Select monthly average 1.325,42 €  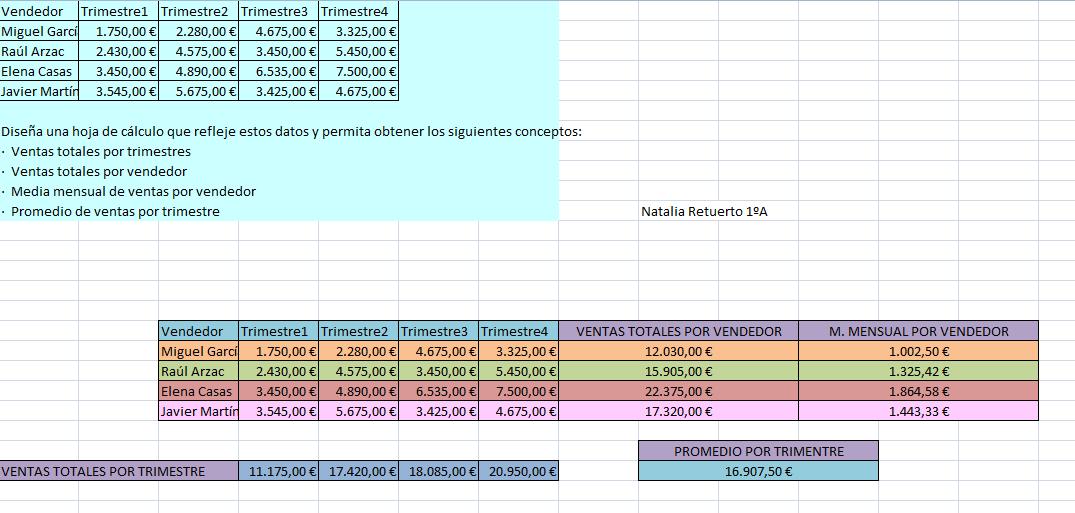pos(919,371)
